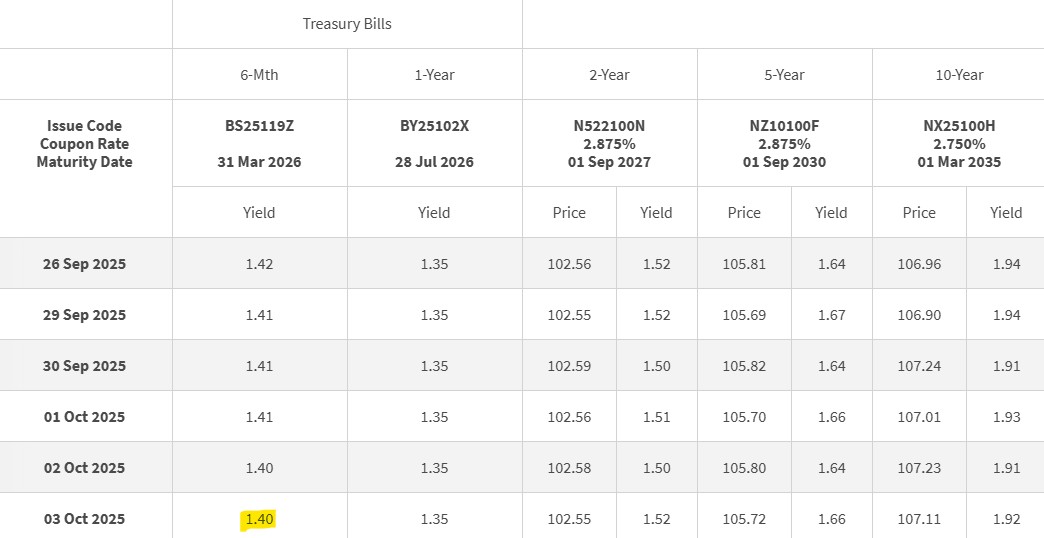Select the 2-Year column header
The image size is (1044, 538).
[609, 75]
